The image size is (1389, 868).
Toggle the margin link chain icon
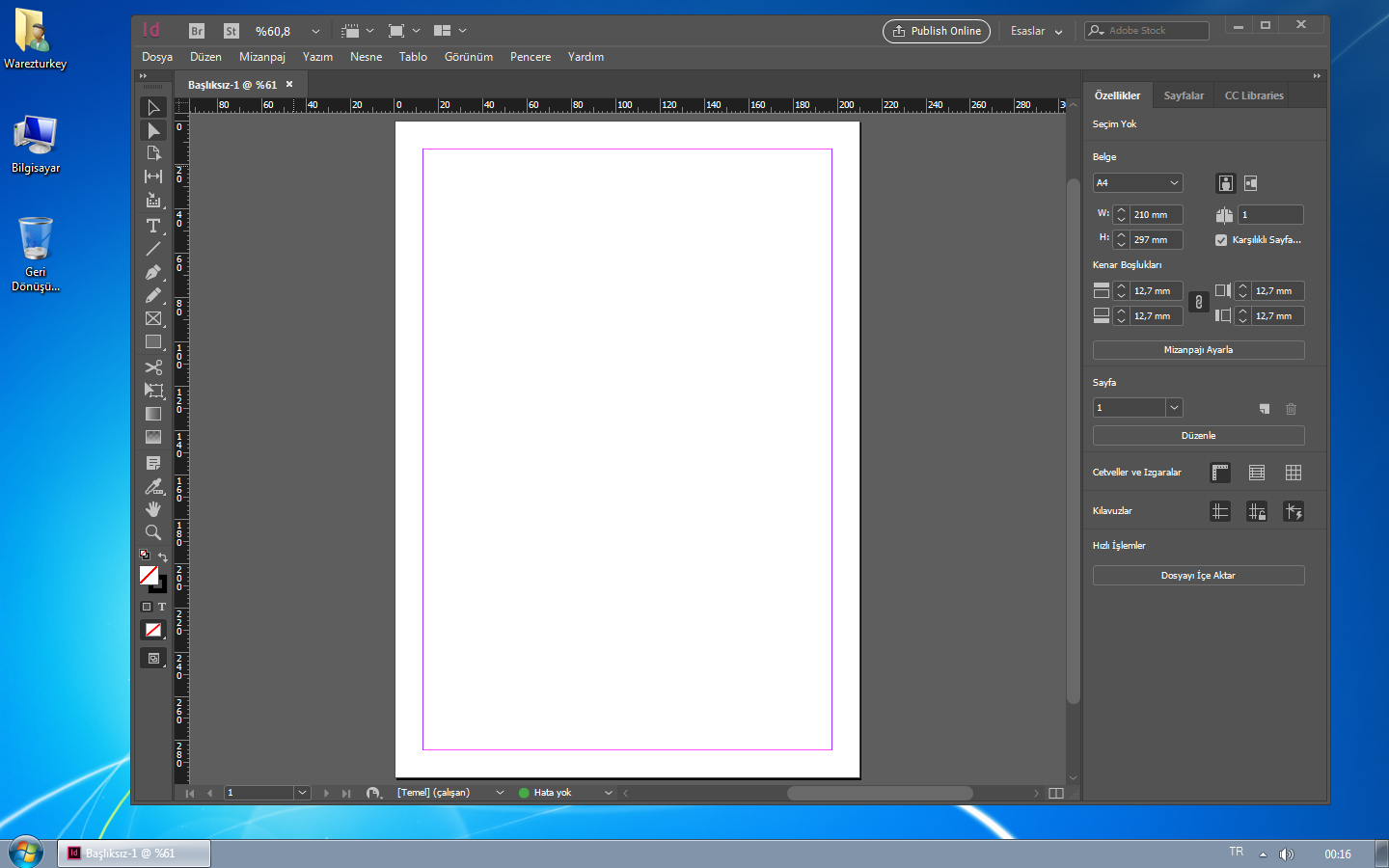1198,303
